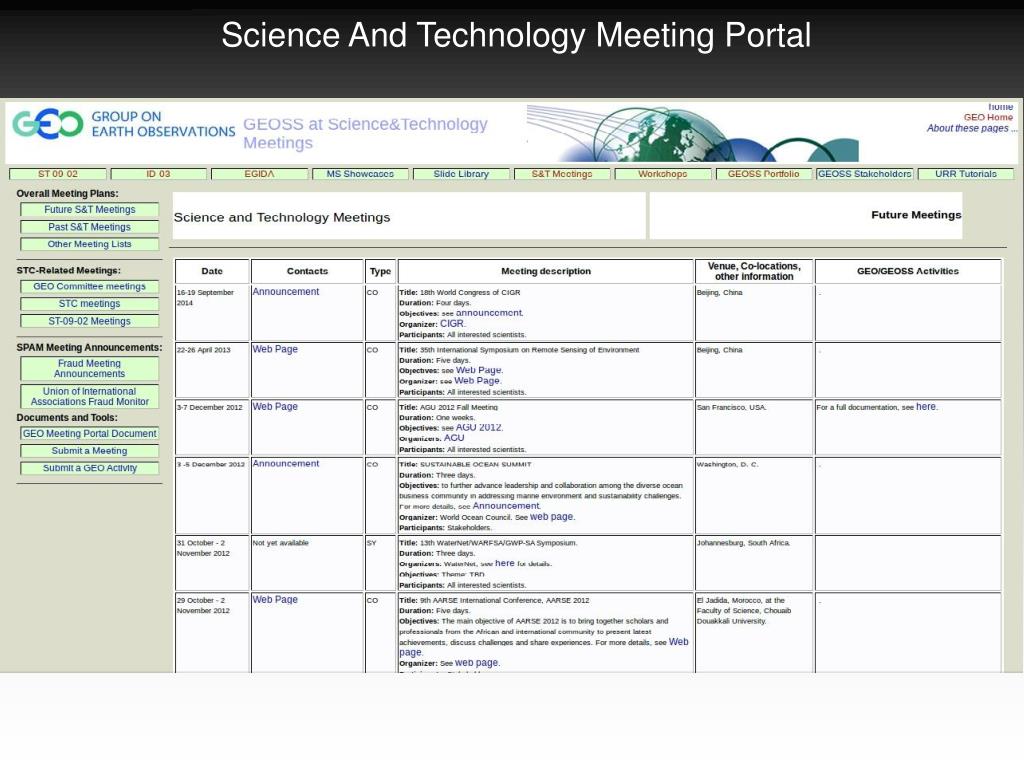
Task: Click the globe banner image
Action: (692, 133)
